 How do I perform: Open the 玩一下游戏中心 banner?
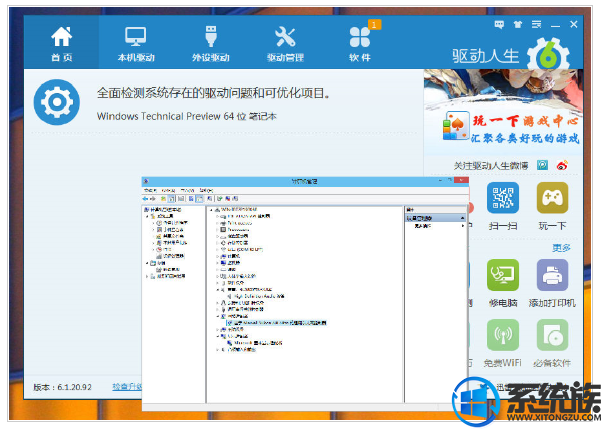pyautogui.click(x=503, y=111)
